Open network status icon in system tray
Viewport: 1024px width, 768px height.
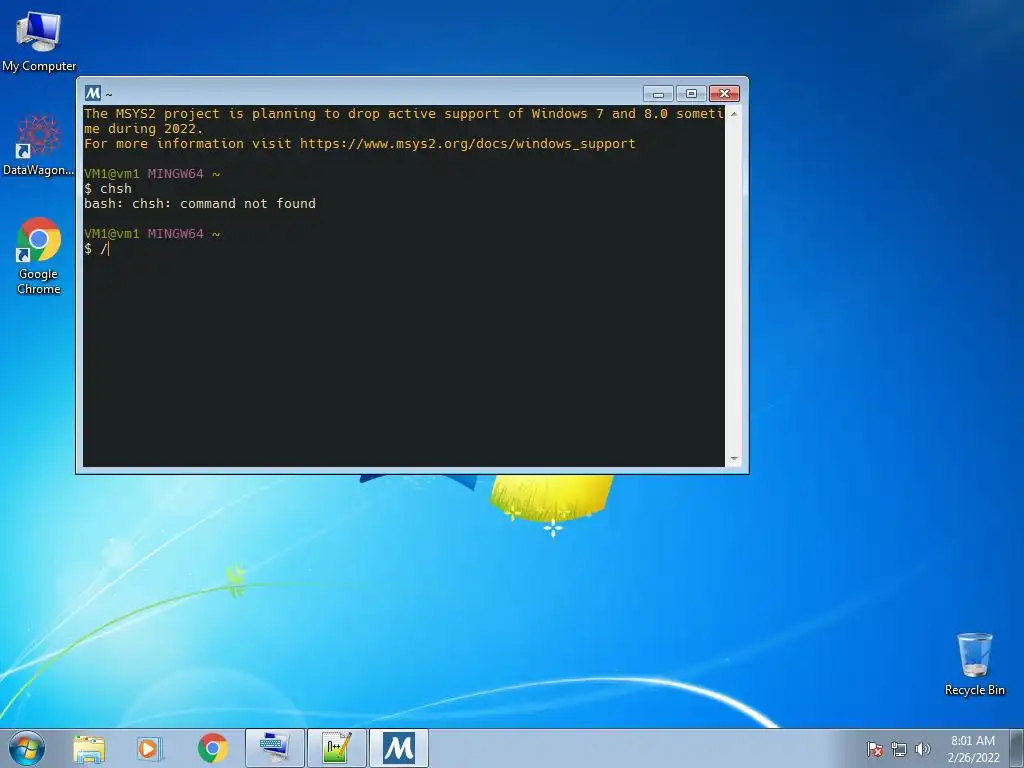[899, 749]
